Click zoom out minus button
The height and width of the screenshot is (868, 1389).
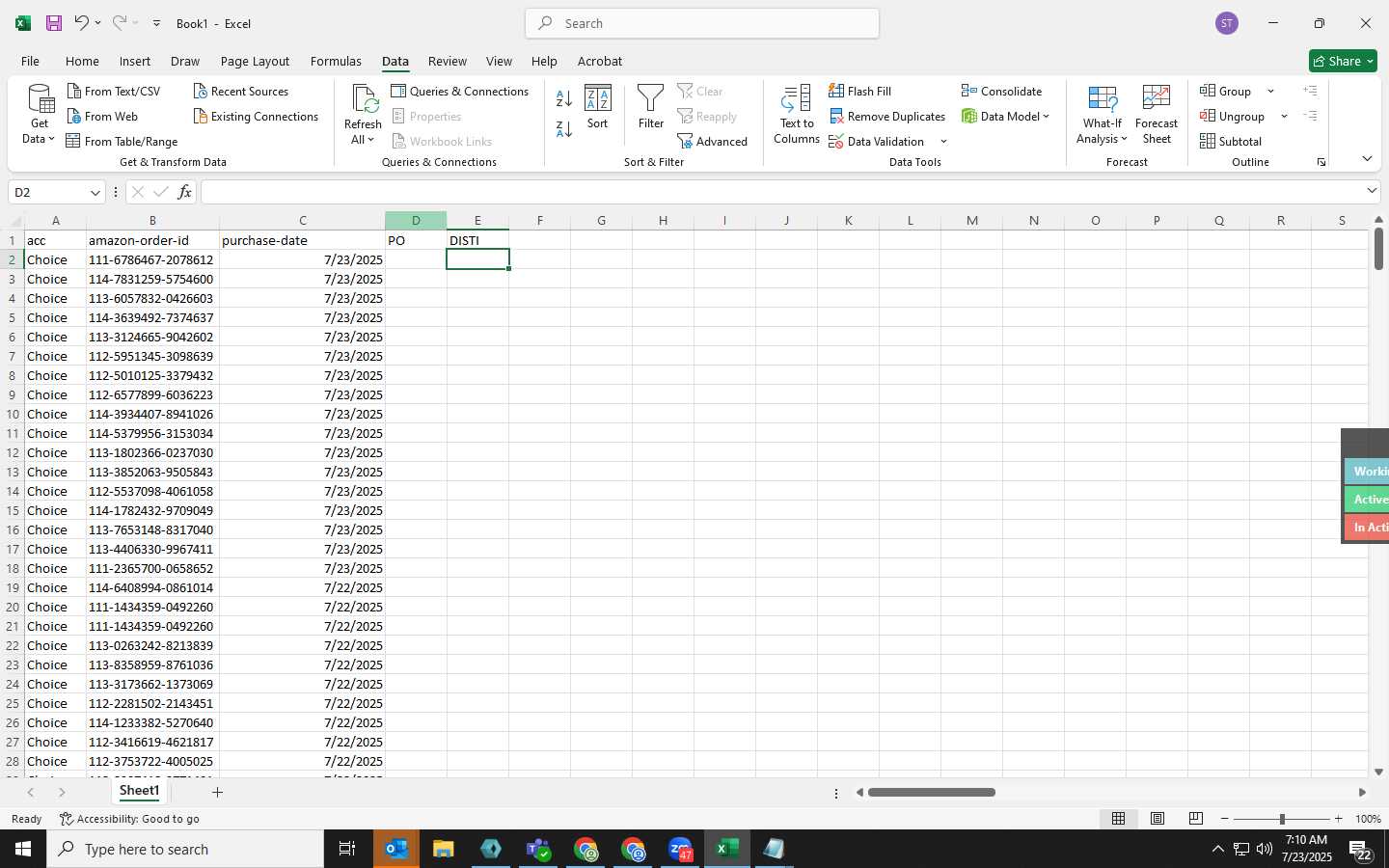[x=1225, y=819]
